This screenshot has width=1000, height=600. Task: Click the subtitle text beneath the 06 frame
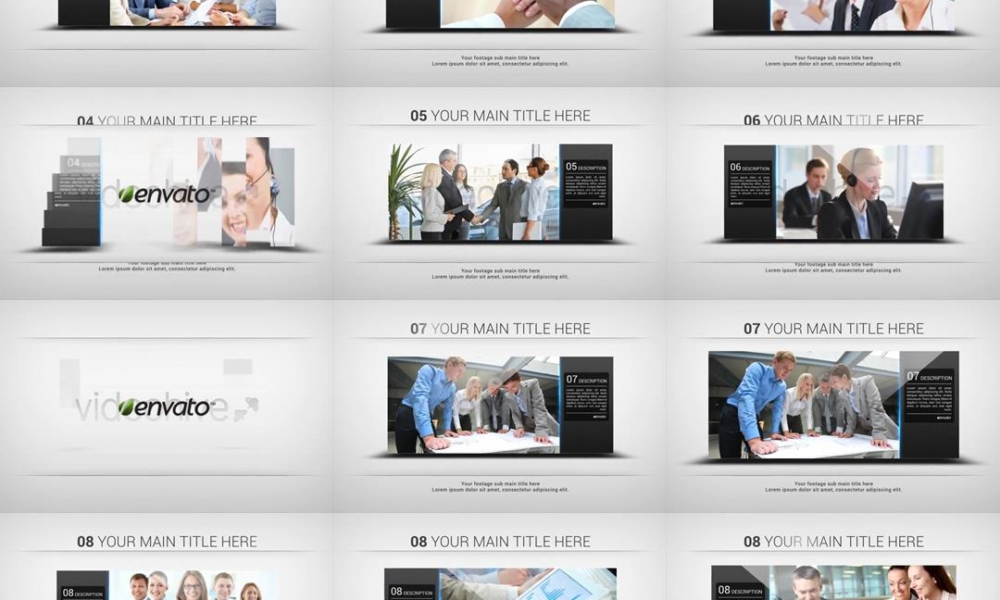coord(833,267)
